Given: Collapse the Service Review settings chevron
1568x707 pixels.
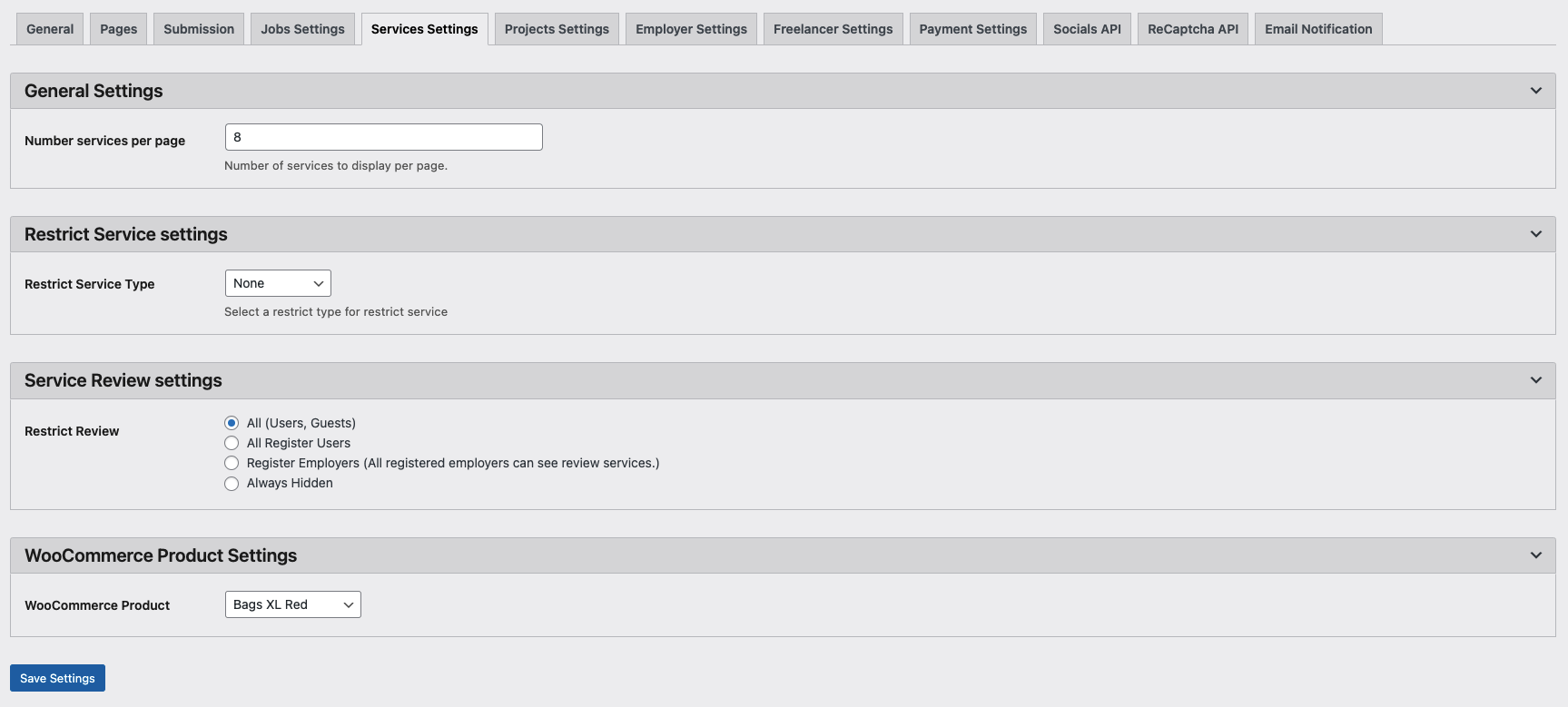Looking at the screenshot, I should (x=1535, y=380).
